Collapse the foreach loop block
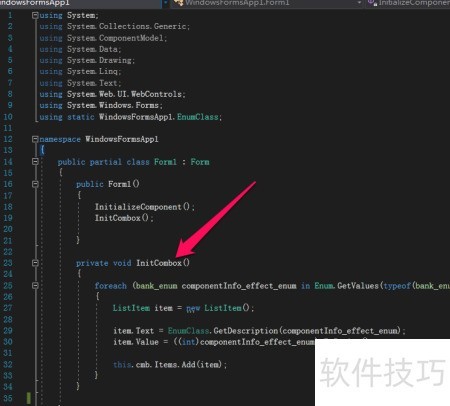This screenshot has width=450, height=406. [35, 286]
